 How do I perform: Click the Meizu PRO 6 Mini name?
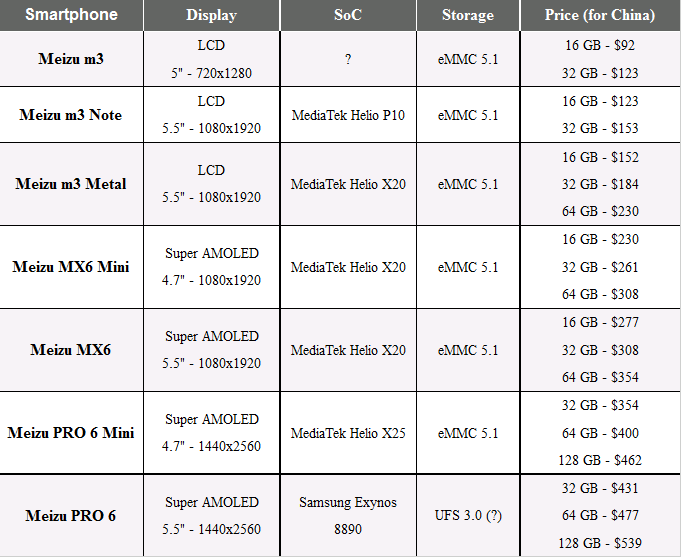coord(71,433)
